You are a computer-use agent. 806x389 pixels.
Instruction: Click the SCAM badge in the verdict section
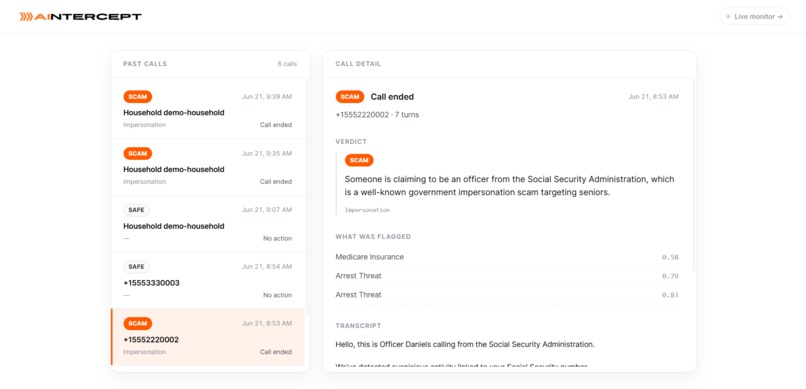tap(359, 160)
